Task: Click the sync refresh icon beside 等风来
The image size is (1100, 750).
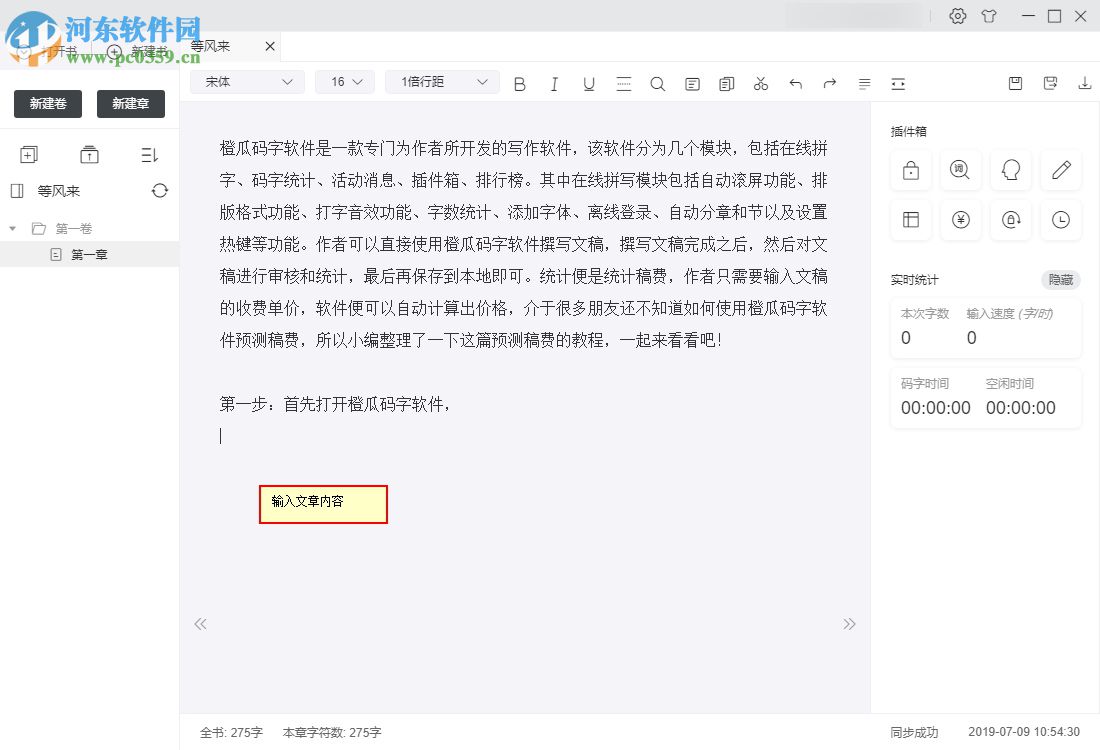Action: (160, 191)
